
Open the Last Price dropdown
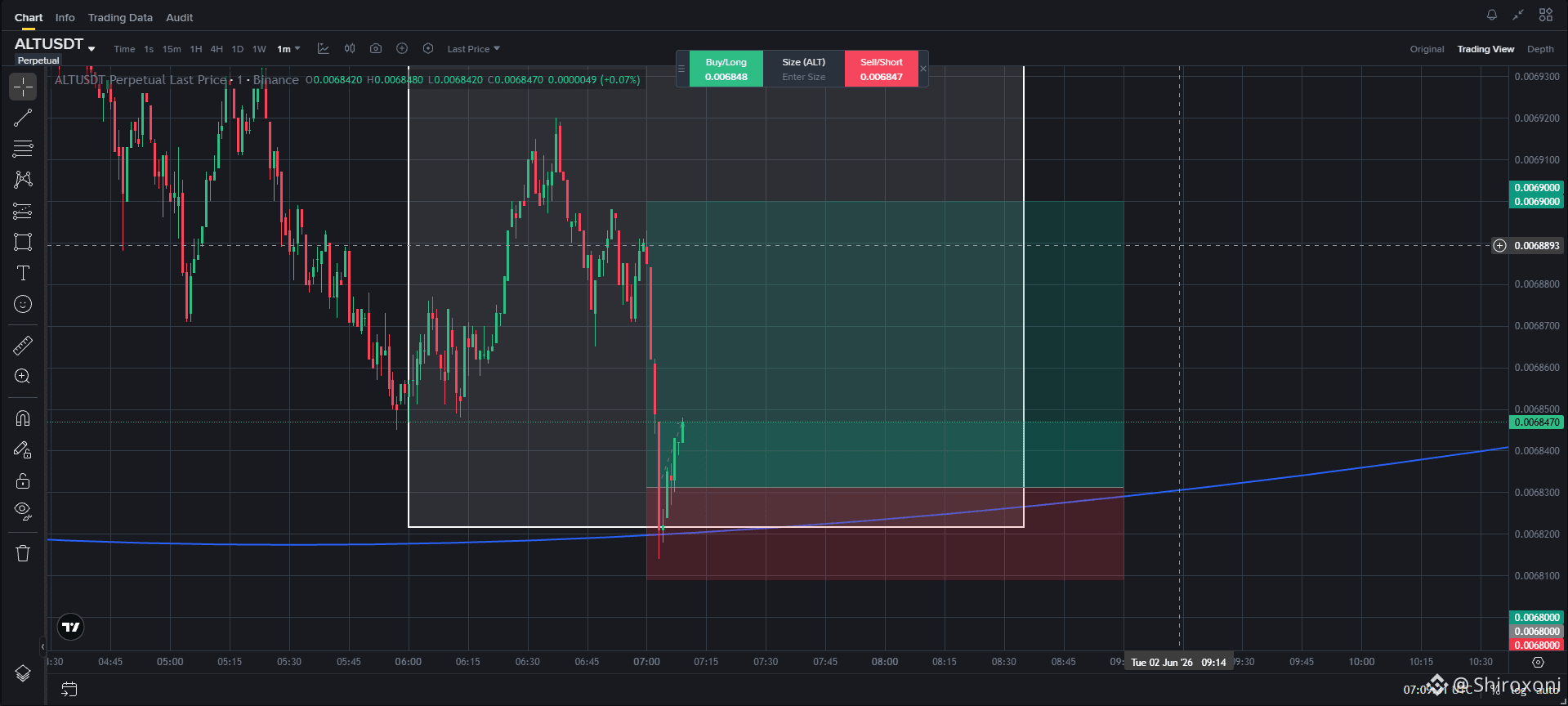(473, 49)
